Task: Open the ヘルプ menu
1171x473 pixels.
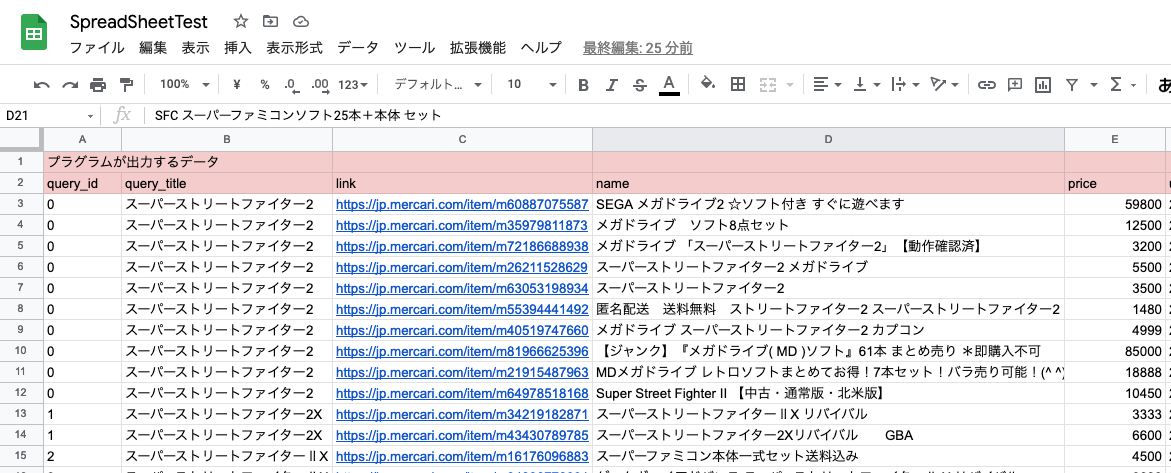Action: [541, 48]
